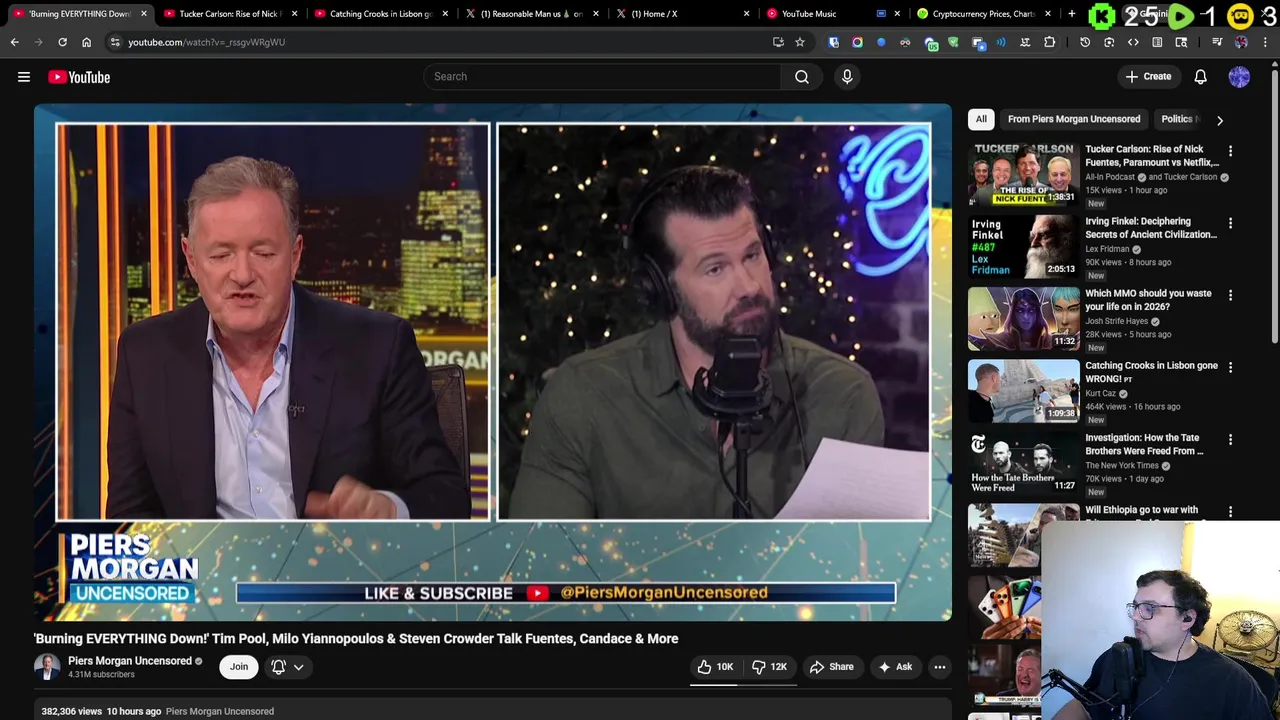Select From Piers Morgan Uncensored chip
1280x720 pixels.
[1074, 119]
